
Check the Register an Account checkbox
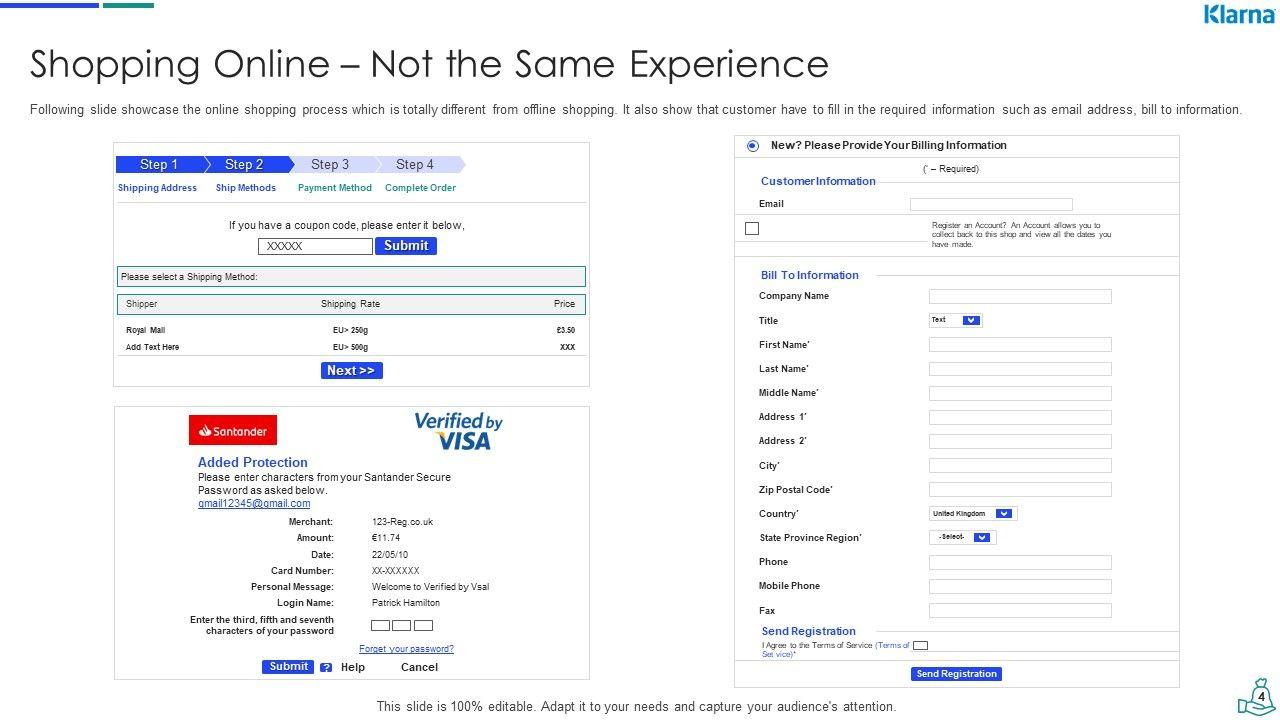752,229
